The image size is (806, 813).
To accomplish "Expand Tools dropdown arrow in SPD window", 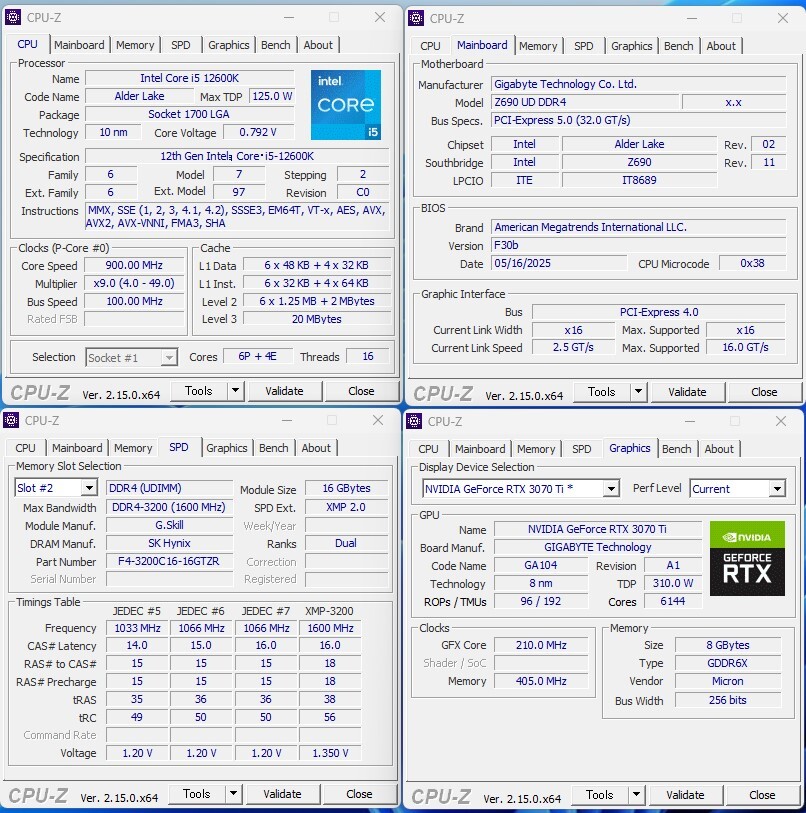I will tap(233, 794).
